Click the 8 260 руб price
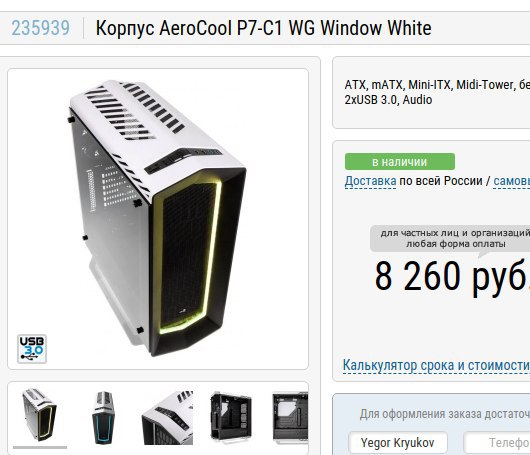This screenshot has height=455, width=530. (451, 277)
